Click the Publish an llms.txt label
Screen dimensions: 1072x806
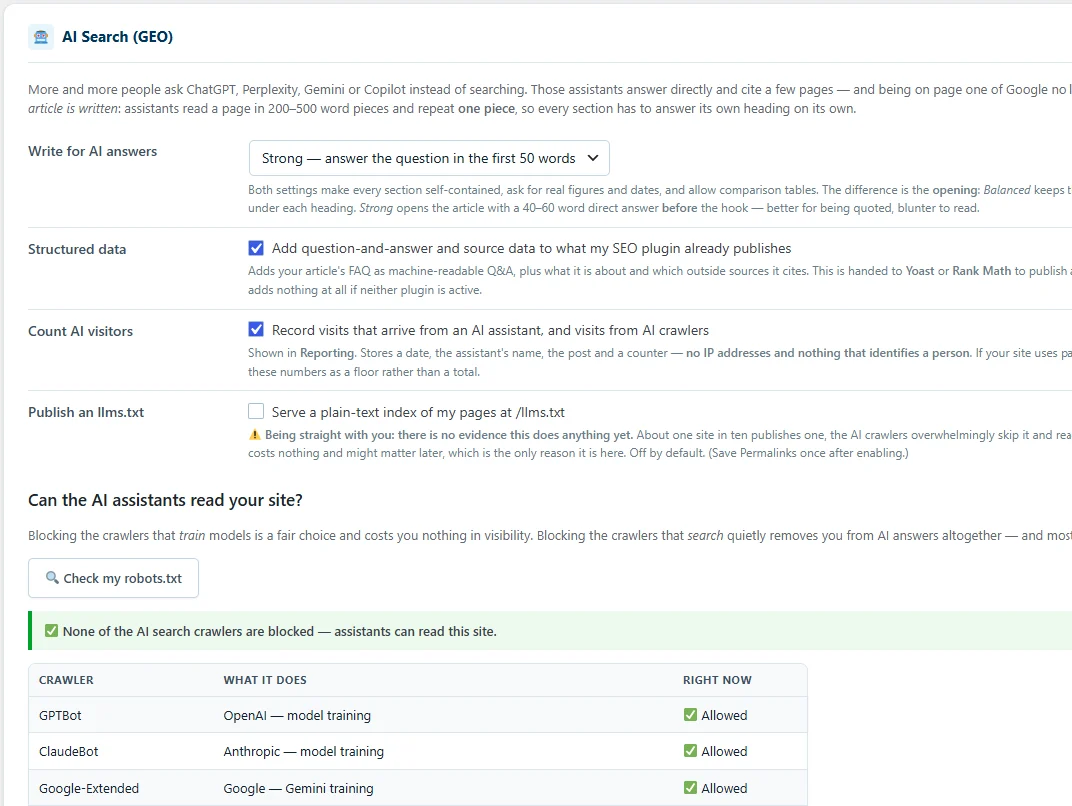coord(86,412)
